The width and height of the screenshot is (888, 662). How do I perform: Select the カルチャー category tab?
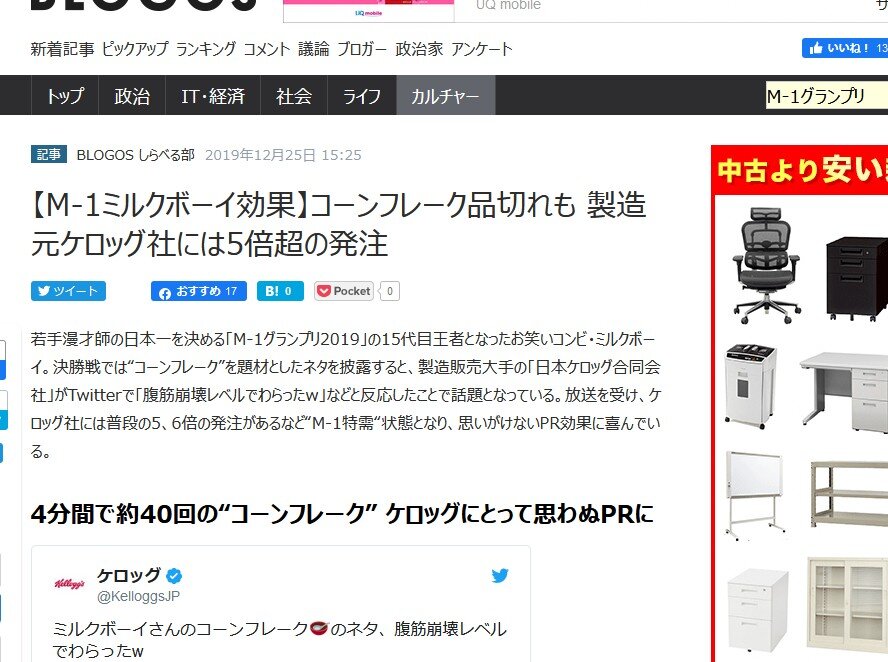point(446,95)
